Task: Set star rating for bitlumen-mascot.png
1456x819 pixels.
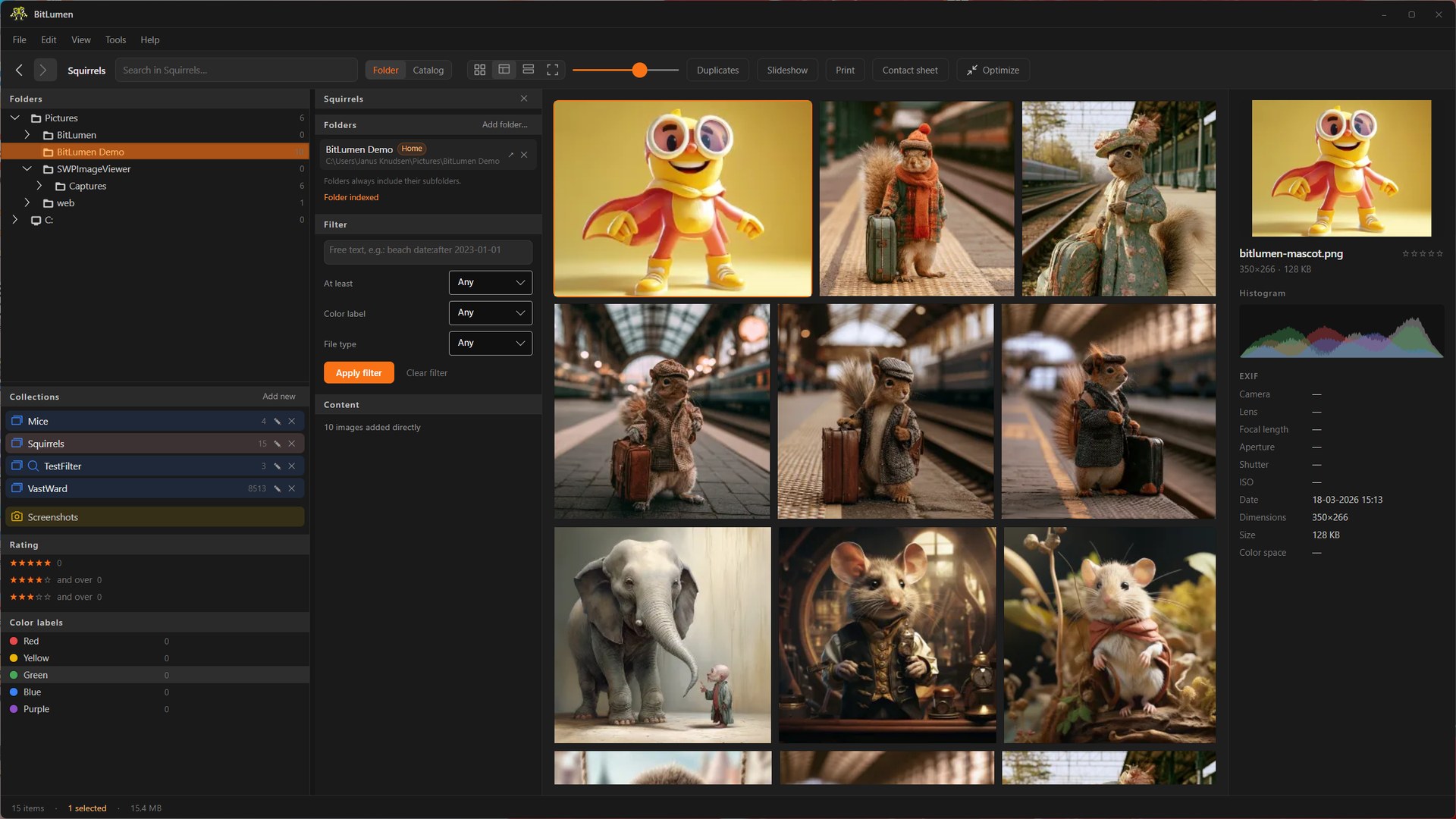Action: 1423,254
